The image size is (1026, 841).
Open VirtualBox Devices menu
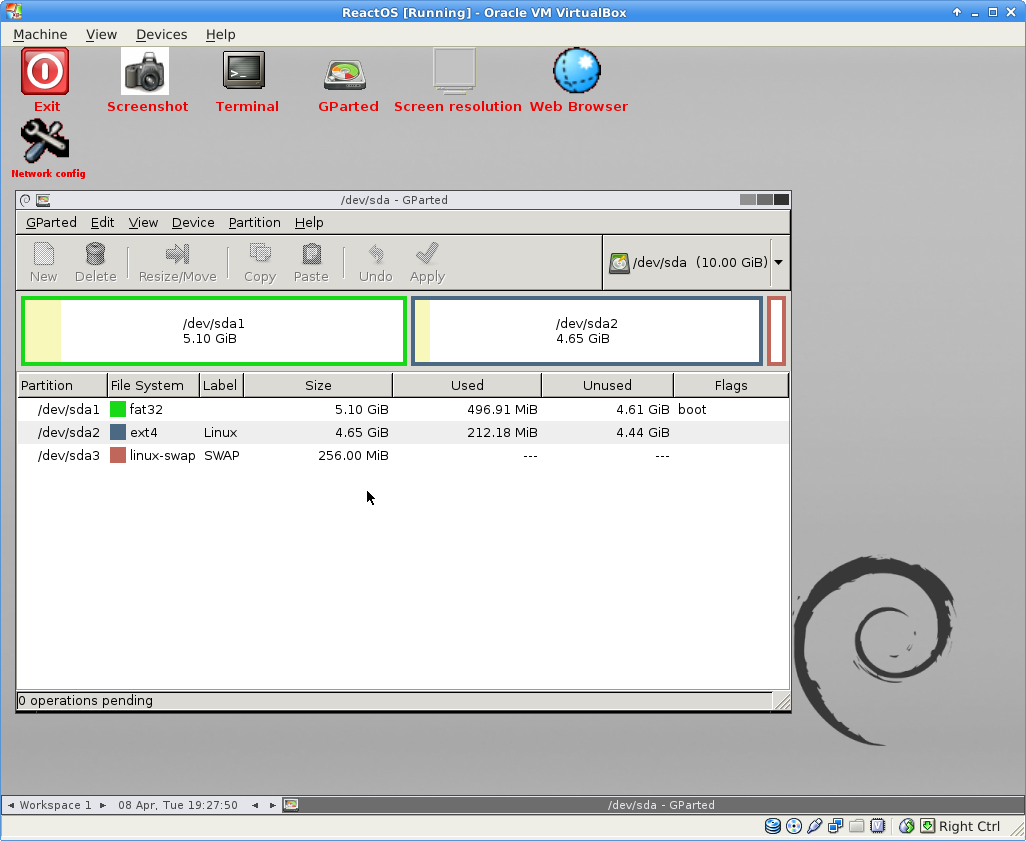pos(161,34)
